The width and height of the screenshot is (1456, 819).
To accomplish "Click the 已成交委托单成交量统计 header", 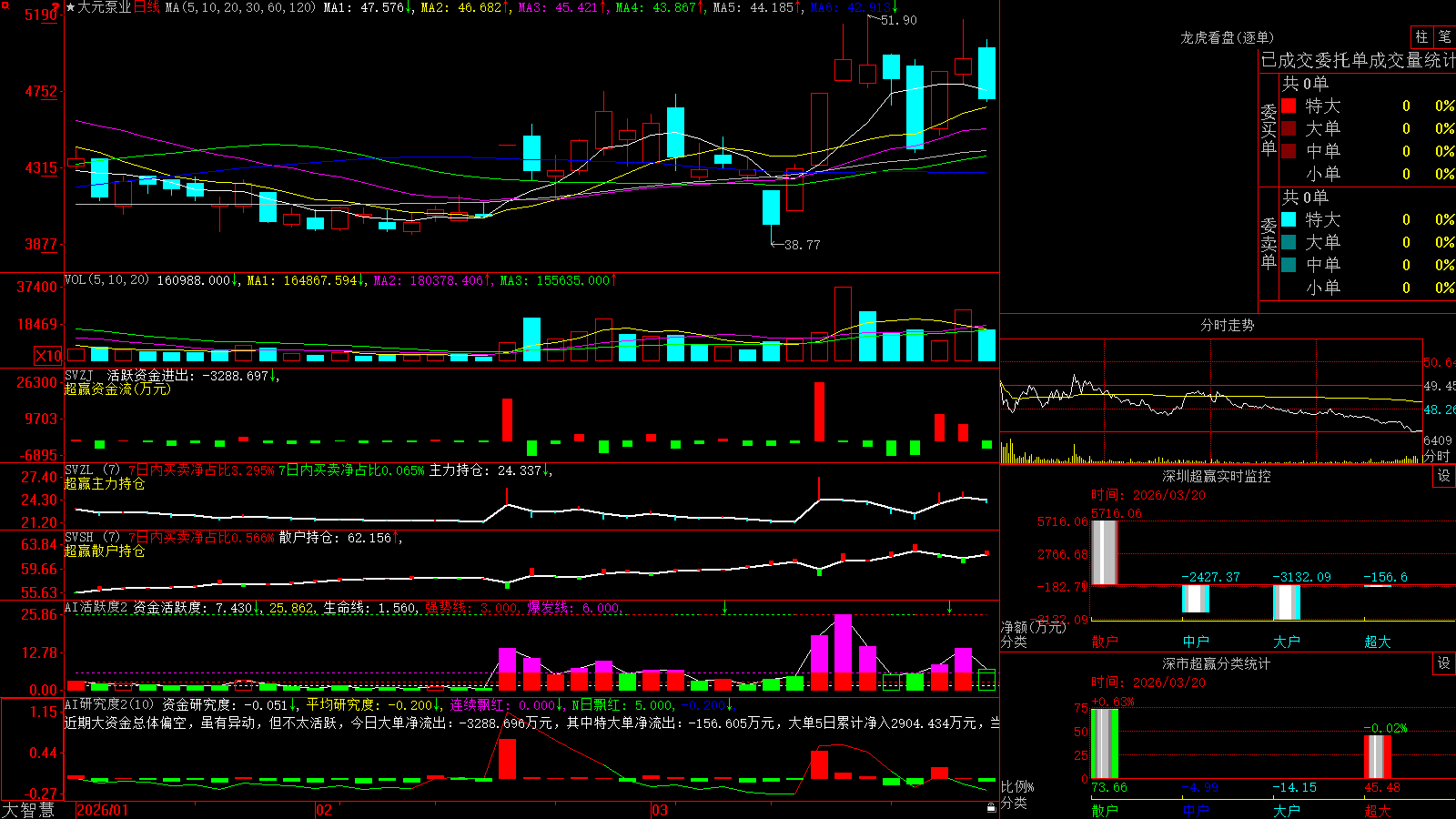I will pos(1358,60).
